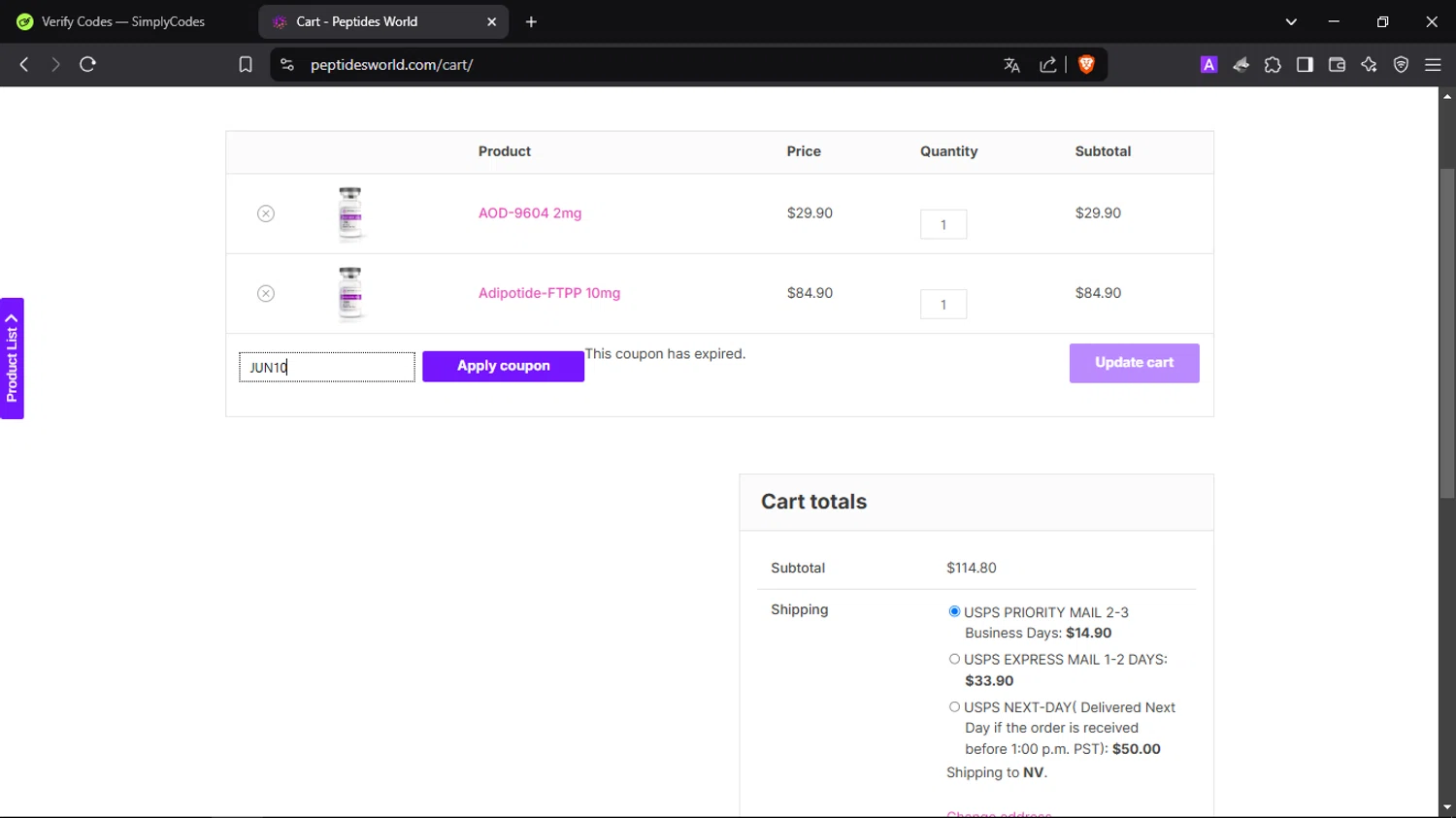The image size is (1456, 818).
Task: Open site information icon in address bar
Action: (286, 64)
